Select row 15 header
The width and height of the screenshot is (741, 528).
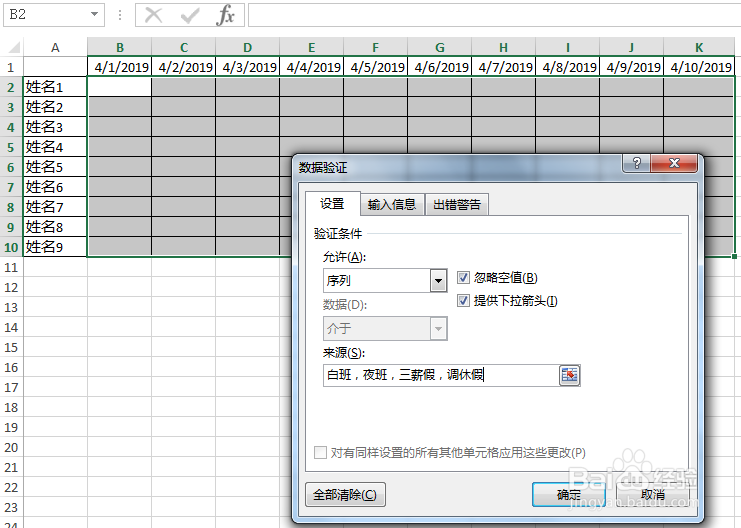click(11, 347)
